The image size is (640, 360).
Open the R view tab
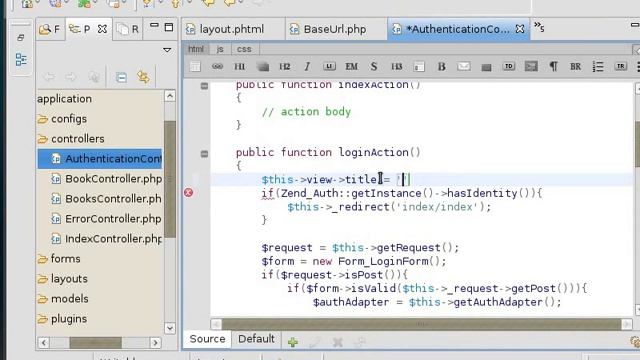tap(128, 29)
